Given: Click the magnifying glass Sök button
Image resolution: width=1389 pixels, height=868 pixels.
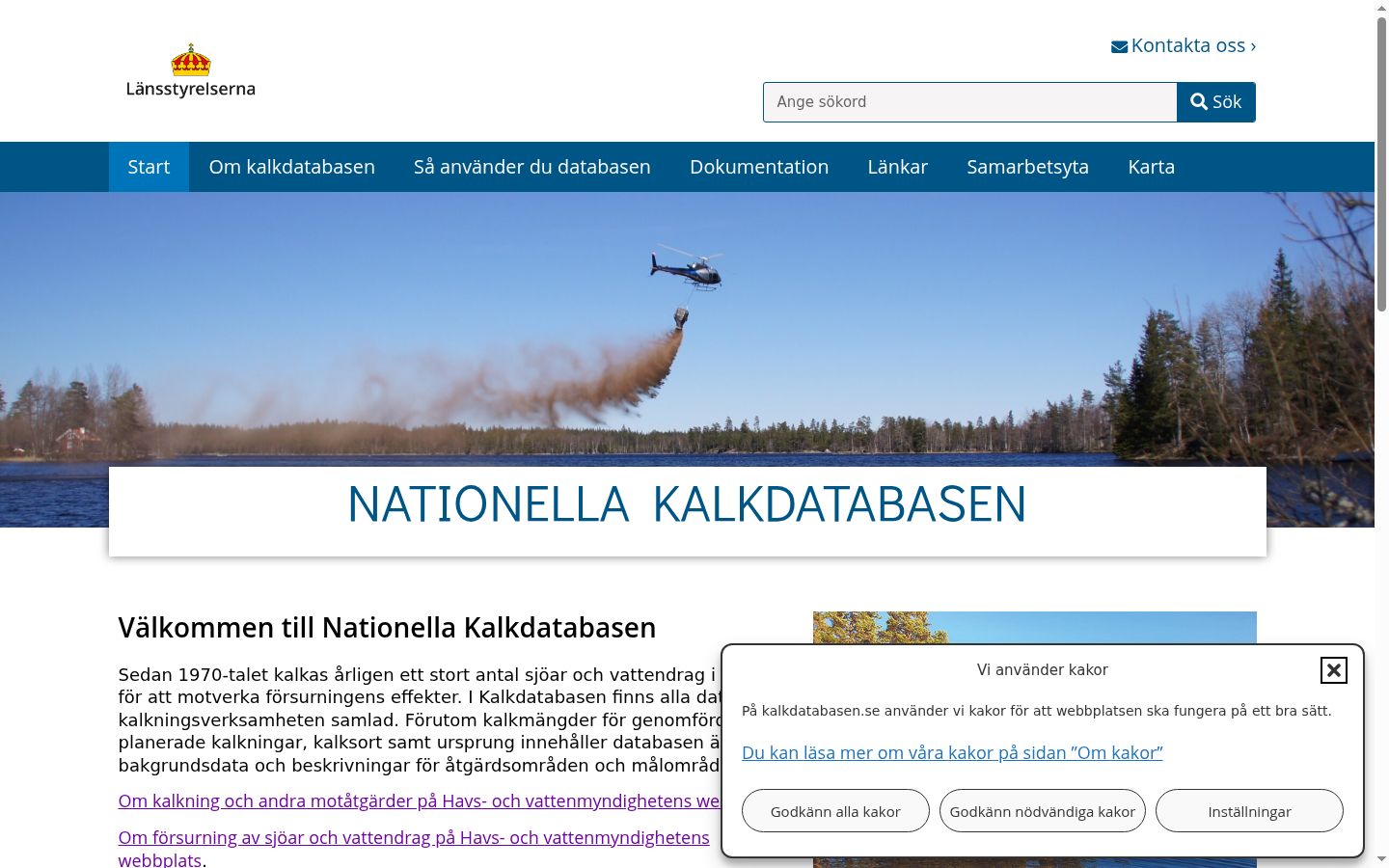Looking at the screenshot, I should pos(1216,102).
